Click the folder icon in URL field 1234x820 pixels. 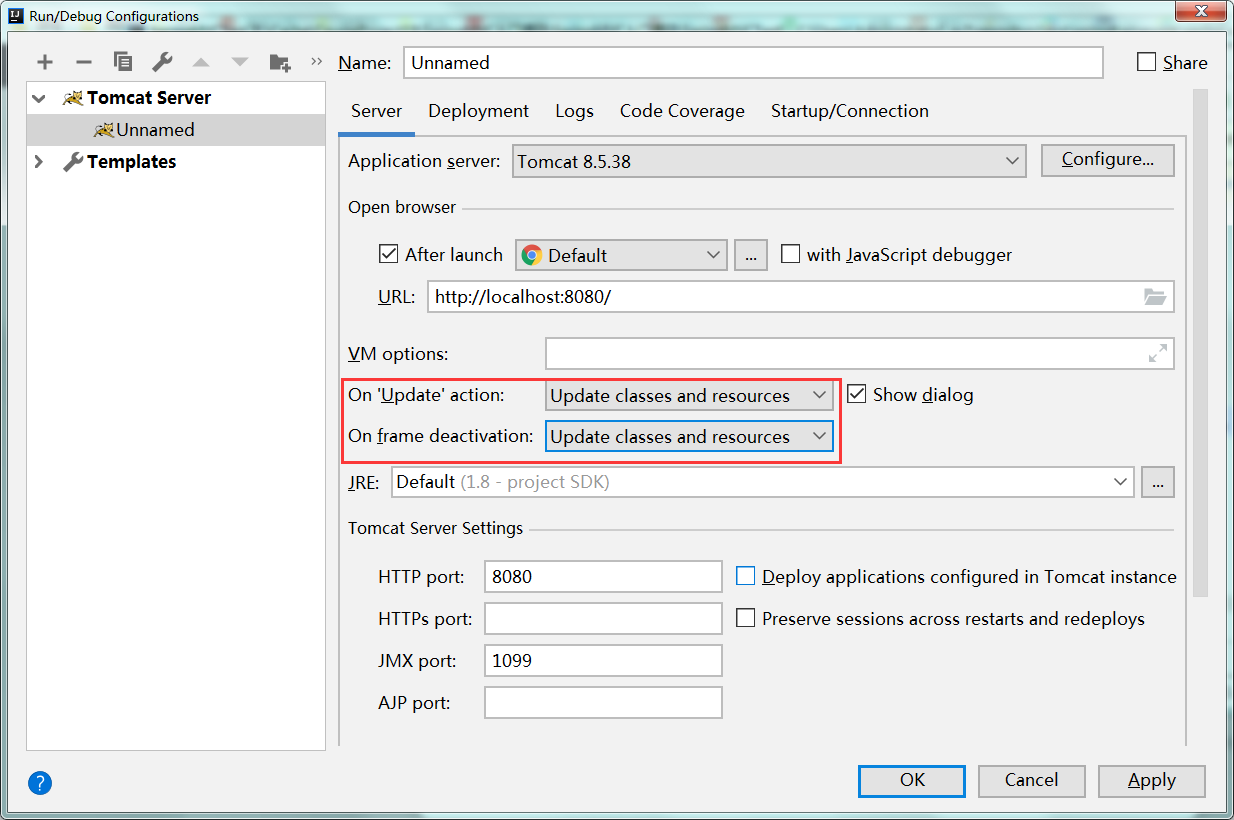click(1155, 297)
